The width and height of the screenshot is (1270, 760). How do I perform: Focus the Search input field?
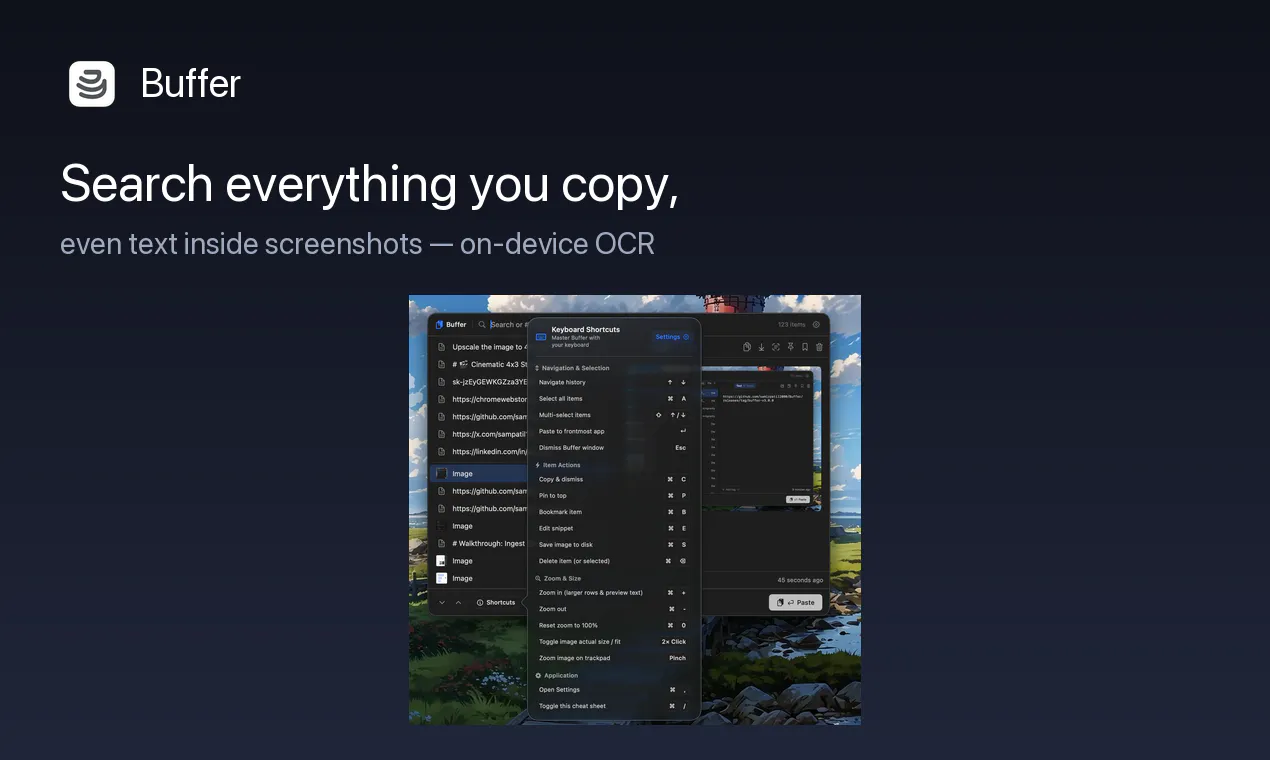coord(509,324)
